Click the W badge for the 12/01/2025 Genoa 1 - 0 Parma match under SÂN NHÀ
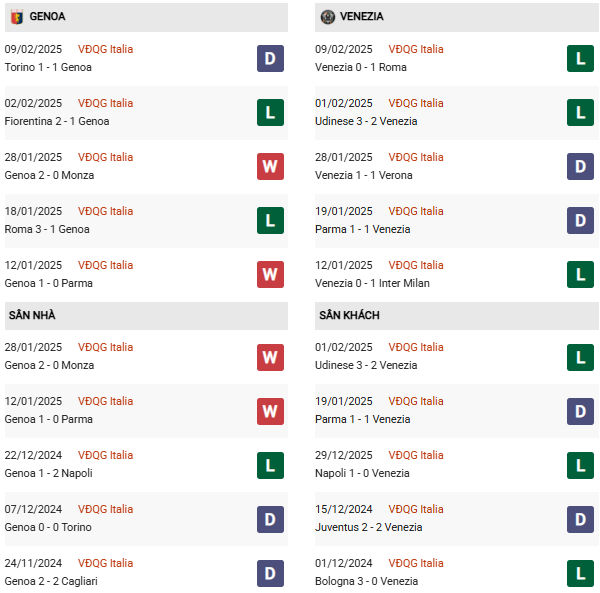Image resolution: width=600 pixels, height=593 pixels. click(x=270, y=410)
